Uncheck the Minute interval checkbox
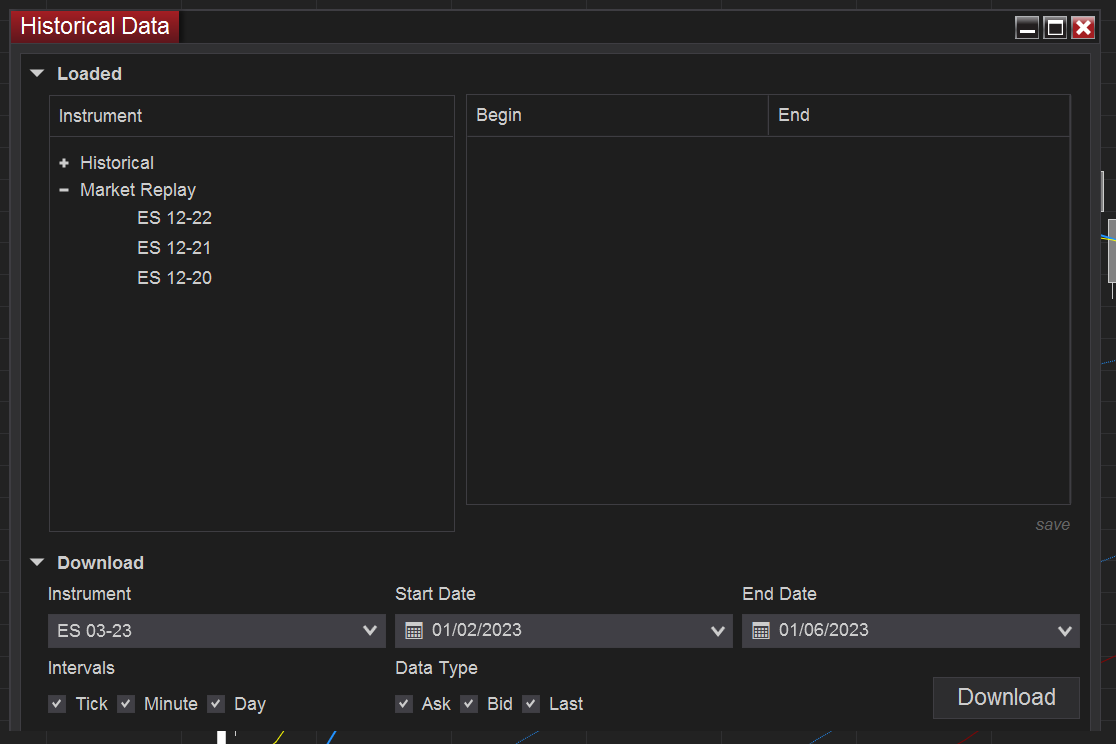The image size is (1116, 744). point(126,704)
